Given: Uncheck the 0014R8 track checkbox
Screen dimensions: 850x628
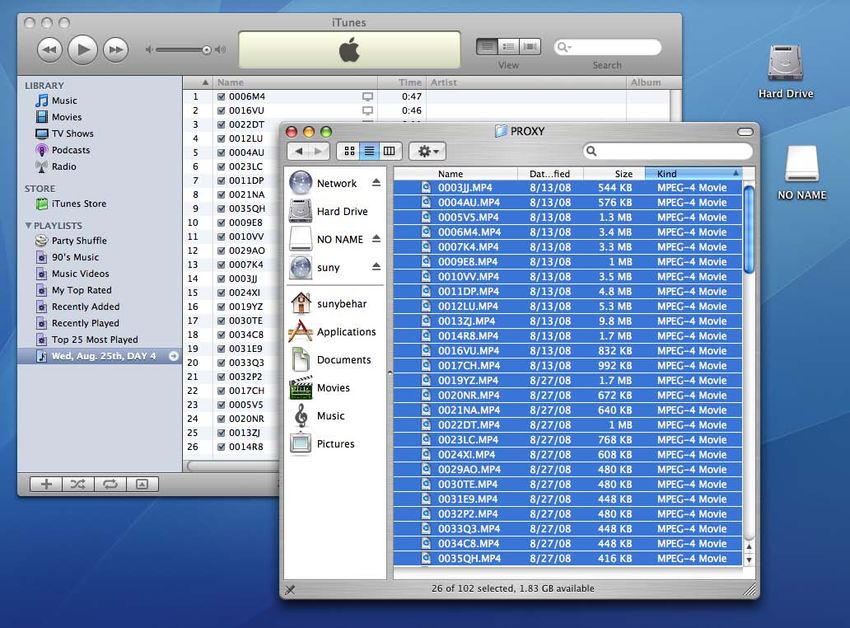Looking at the screenshot, I should tap(221, 447).
